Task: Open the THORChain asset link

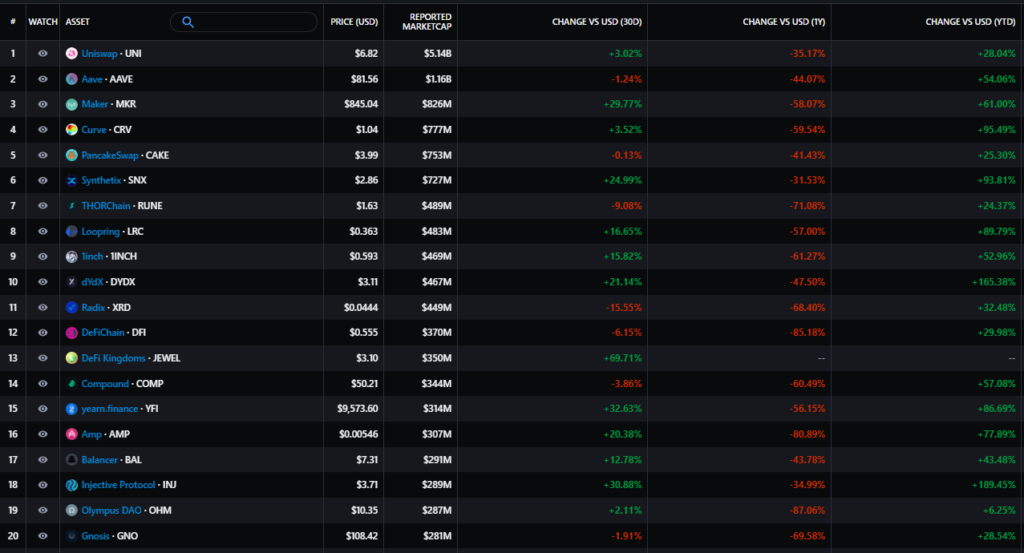Action: (x=108, y=206)
